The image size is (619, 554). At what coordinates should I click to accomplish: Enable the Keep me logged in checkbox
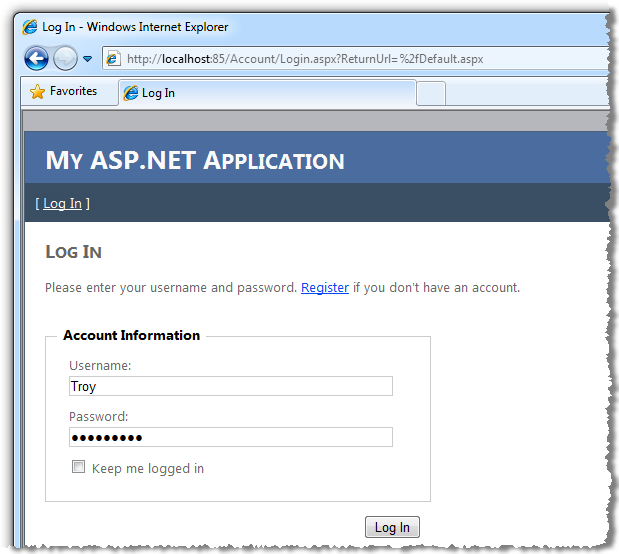point(78,467)
